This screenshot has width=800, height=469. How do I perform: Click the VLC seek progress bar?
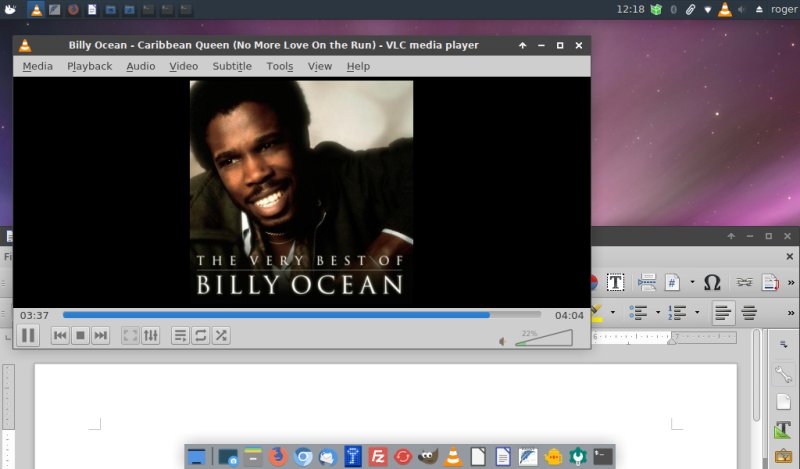pos(300,315)
